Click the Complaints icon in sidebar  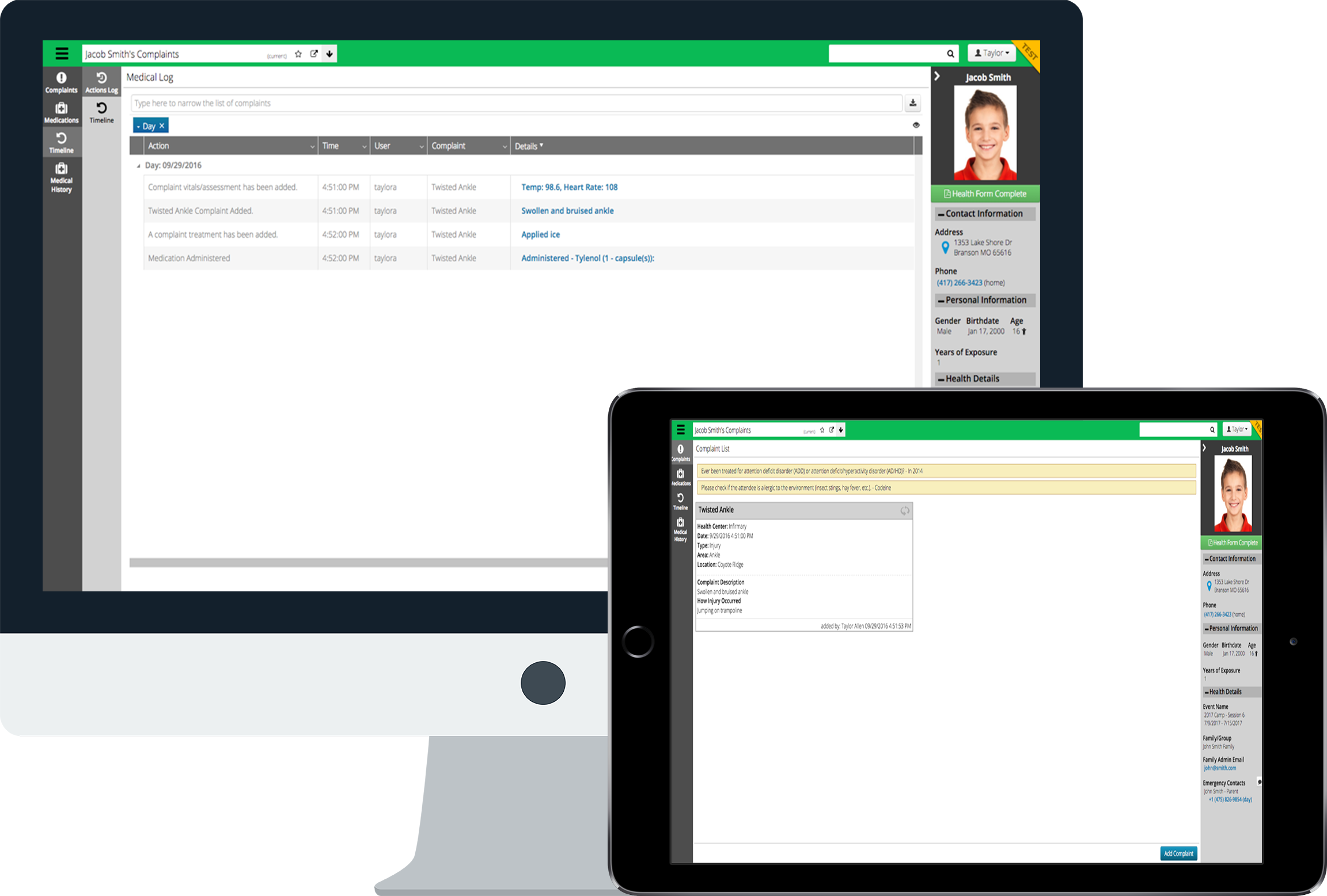point(62,82)
